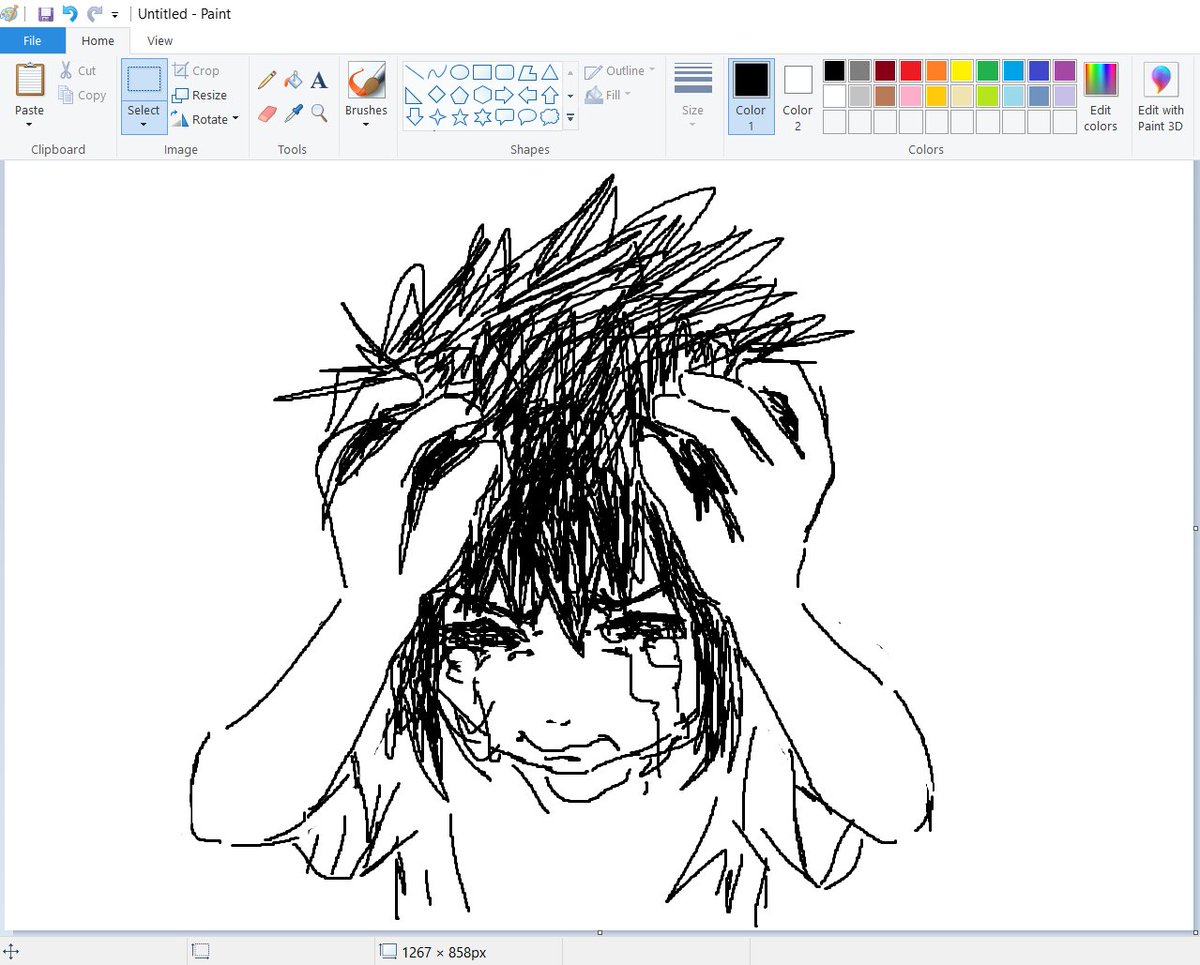This screenshot has height=965, width=1200.
Task: Expand the full Shapes gallery
Action: coord(570,118)
